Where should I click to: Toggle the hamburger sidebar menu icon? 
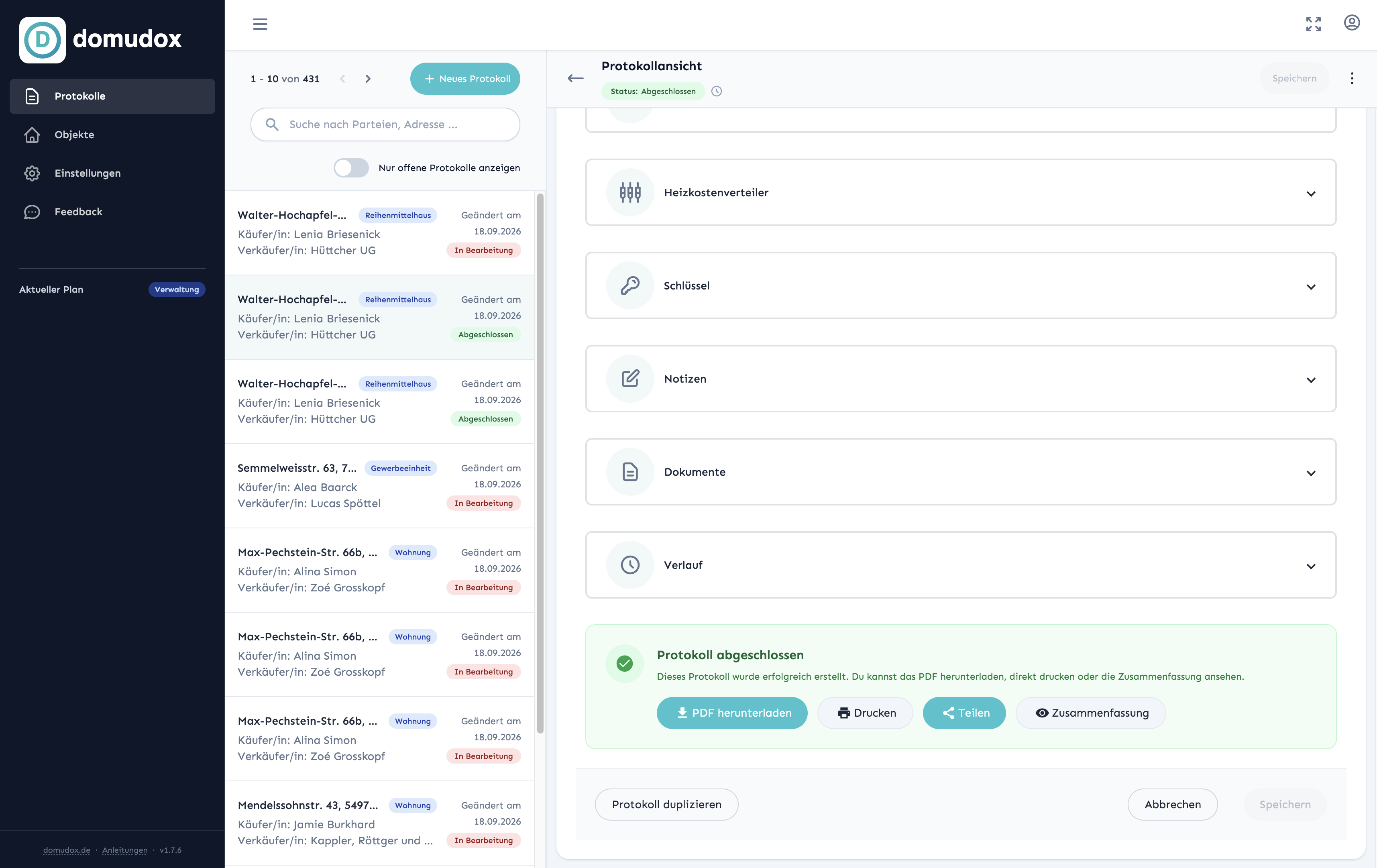coord(260,24)
